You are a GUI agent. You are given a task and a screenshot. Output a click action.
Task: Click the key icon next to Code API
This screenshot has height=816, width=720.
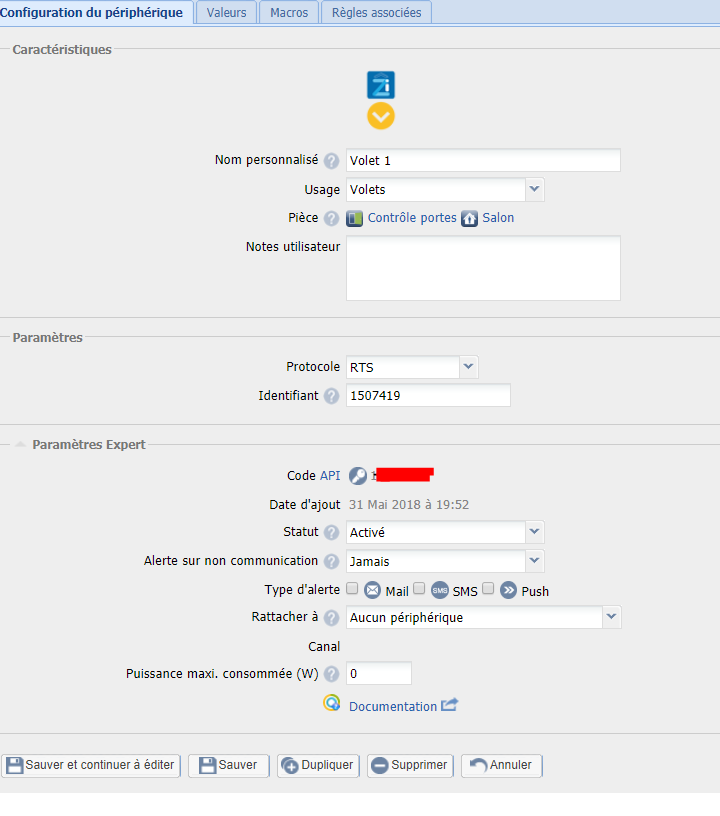coord(357,476)
